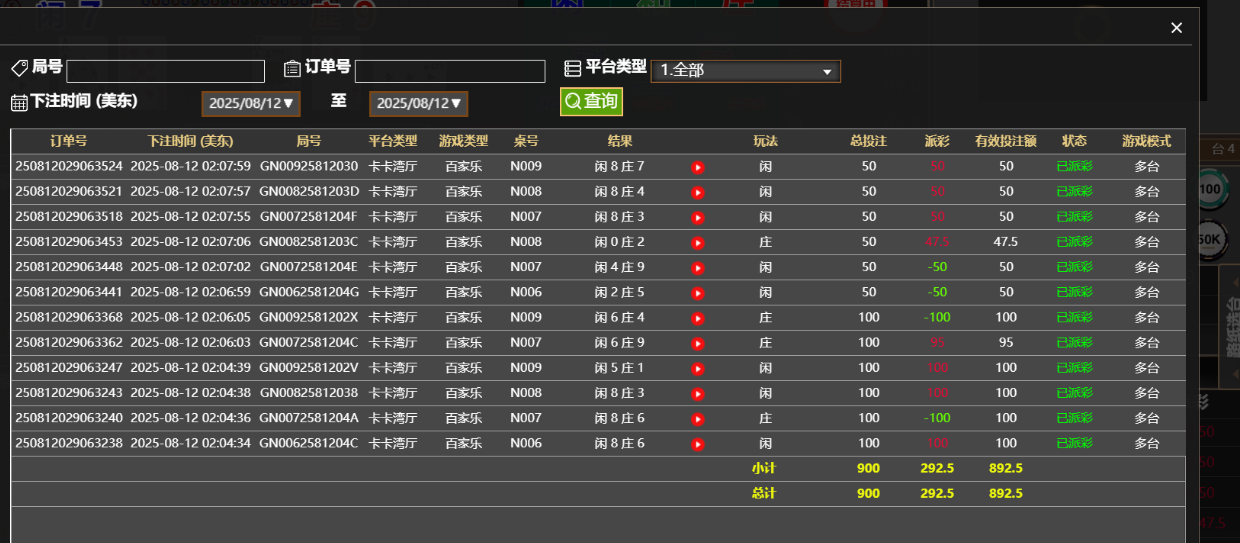Click bet time 2025-08-12 02:04:34
The height and width of the screenshot is (543, 1240).
[190, 442]
